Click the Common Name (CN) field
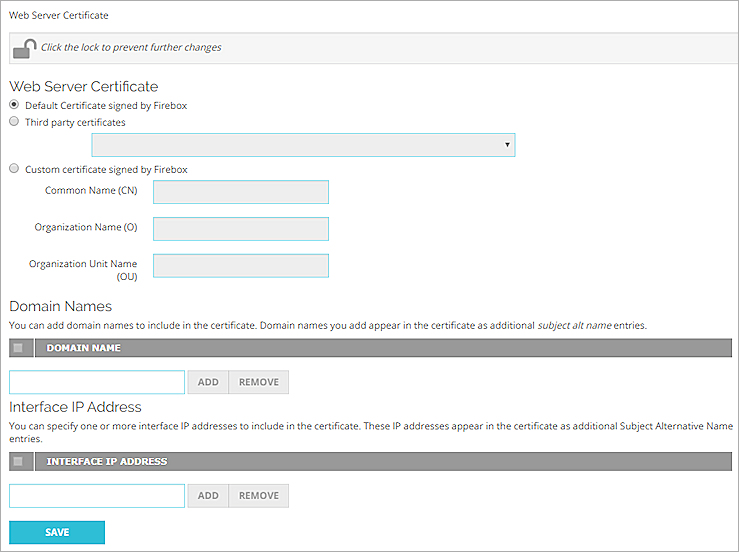Viewport: 739px width, 552px height. pyautogui.click(x=240, y=192)
